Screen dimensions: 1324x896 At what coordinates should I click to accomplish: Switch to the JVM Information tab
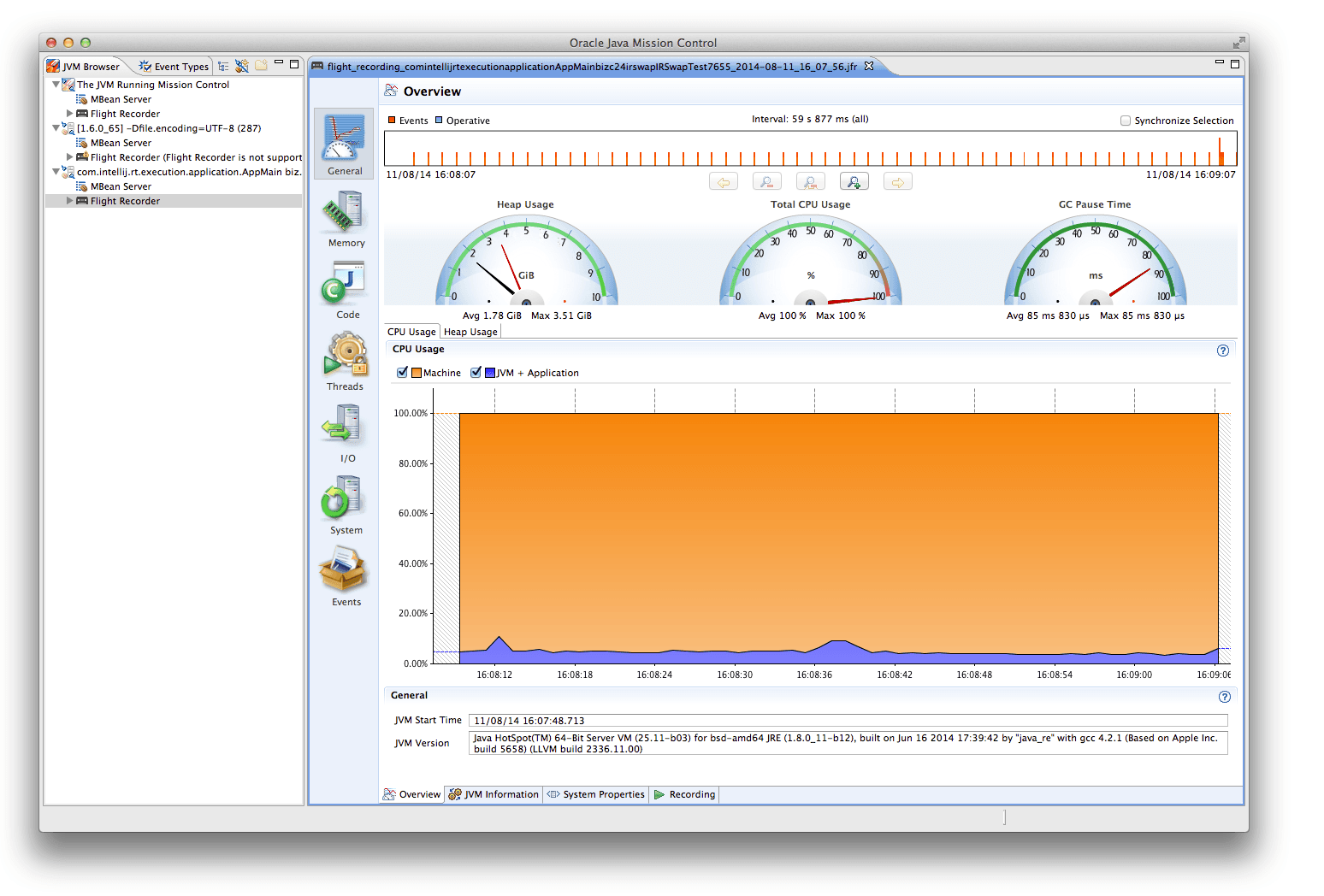tap(500, 794)
